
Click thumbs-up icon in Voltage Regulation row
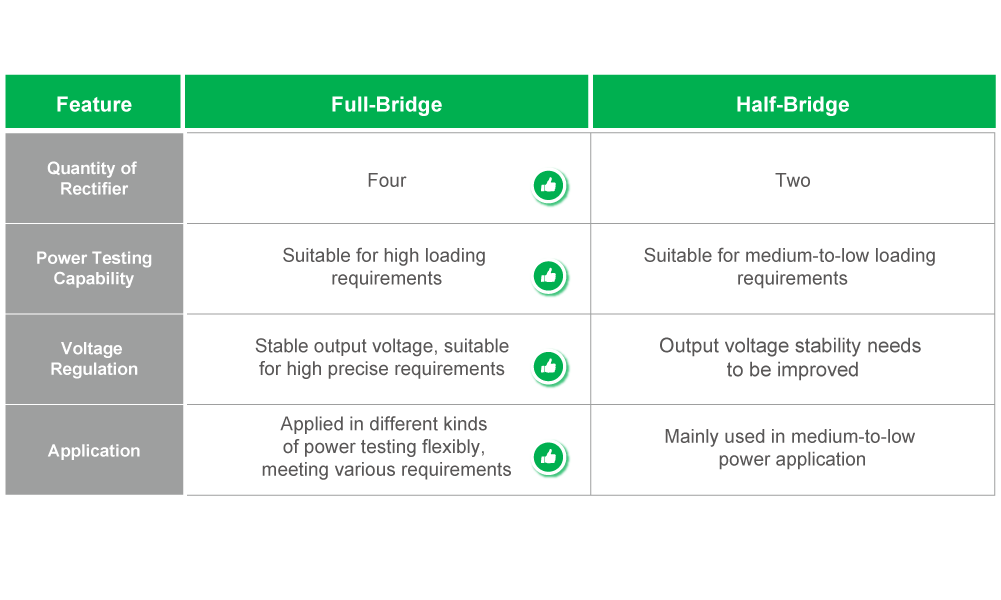[549, 368]
